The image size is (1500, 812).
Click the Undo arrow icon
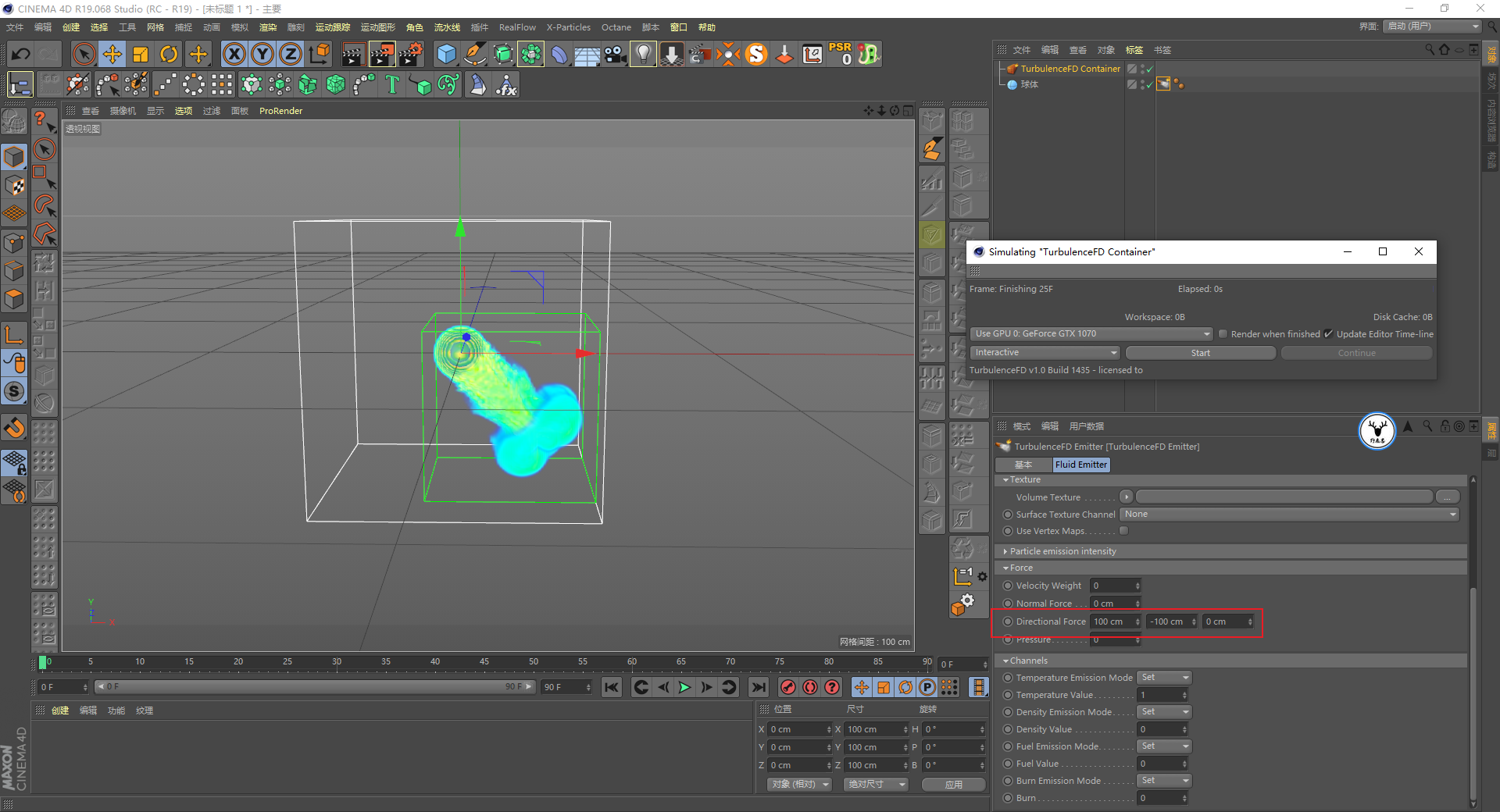tap(21, 54)
